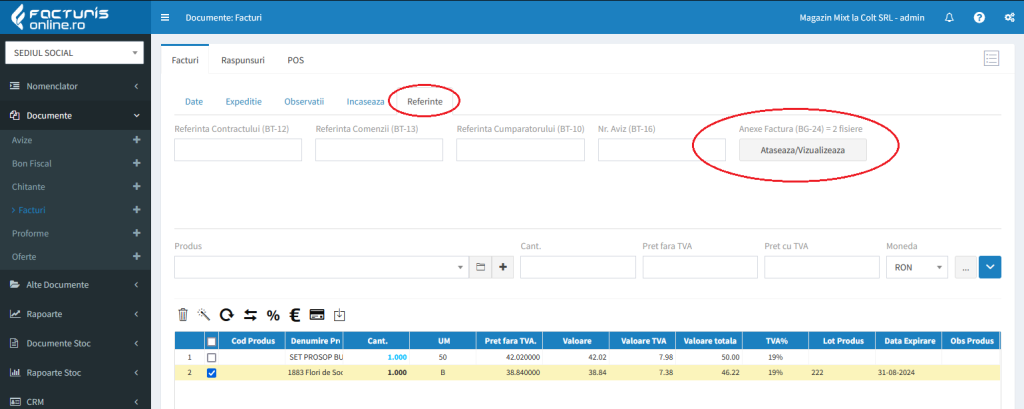
Task: Open the settings gears icon
Action: [1009, 18]
